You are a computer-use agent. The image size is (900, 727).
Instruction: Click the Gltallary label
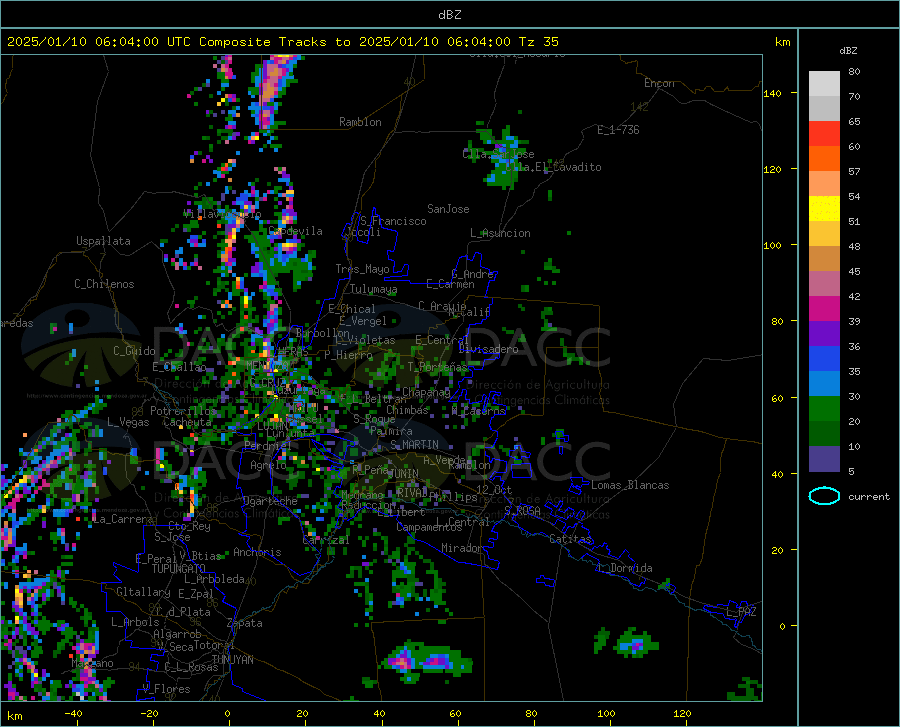click(143, 592)
